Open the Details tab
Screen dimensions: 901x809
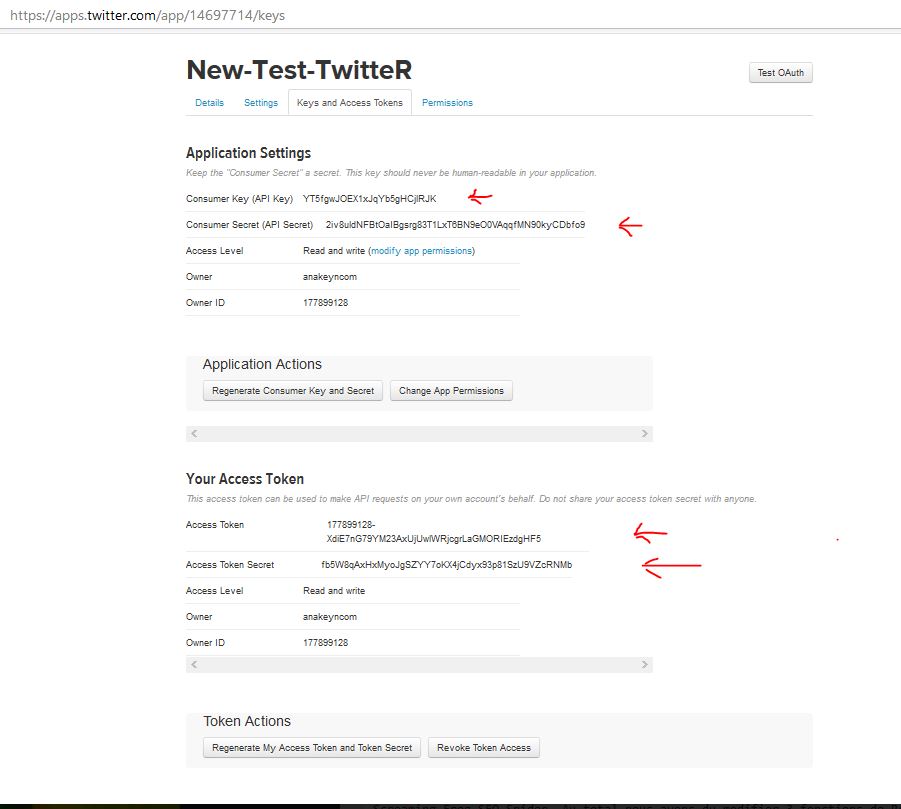tap(209, 103)
